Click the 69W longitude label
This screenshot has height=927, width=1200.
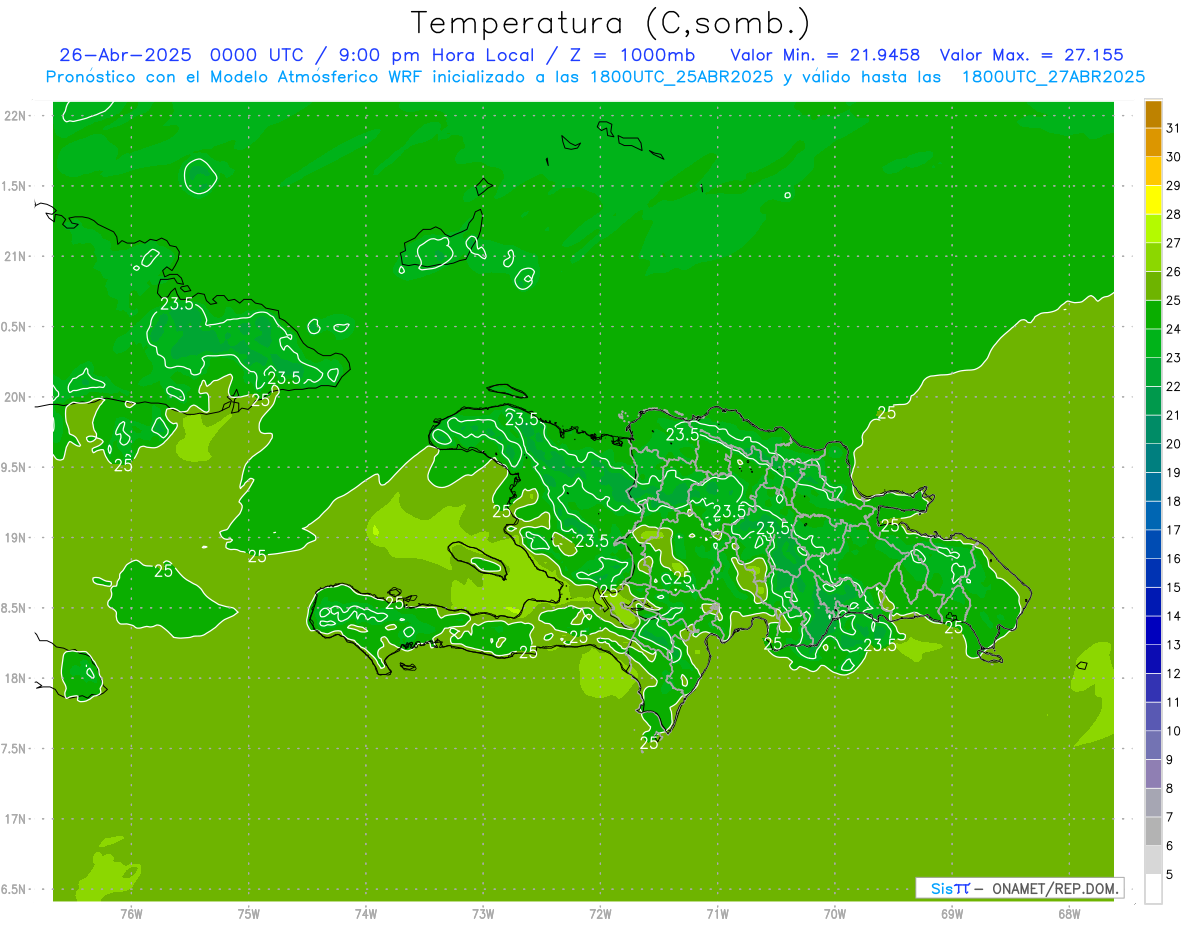coord(952,913)
